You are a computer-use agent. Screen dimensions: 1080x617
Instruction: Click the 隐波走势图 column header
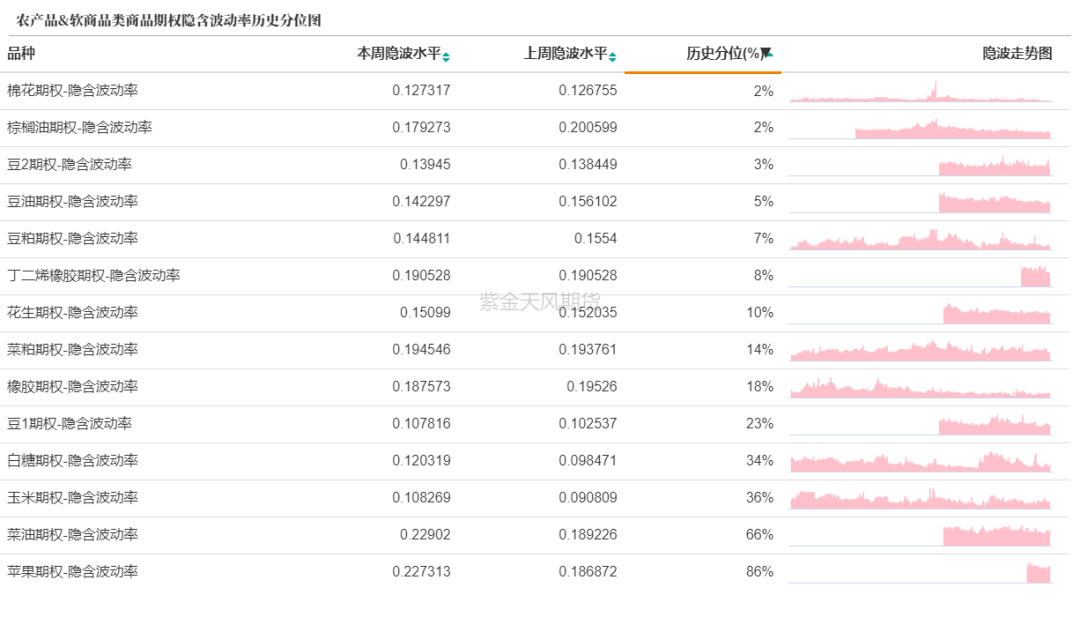pos(1017,54)
